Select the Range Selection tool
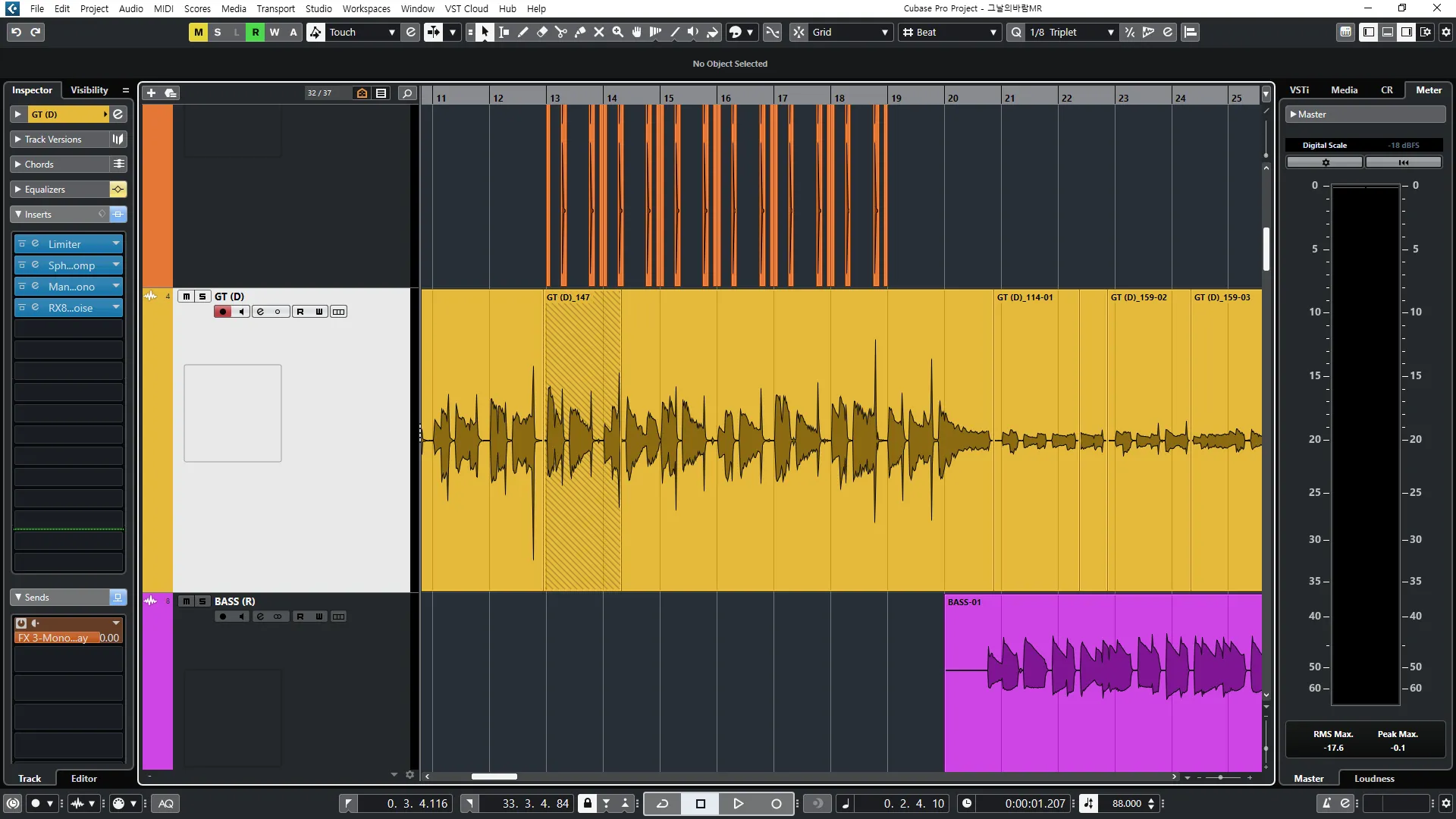 504,32
